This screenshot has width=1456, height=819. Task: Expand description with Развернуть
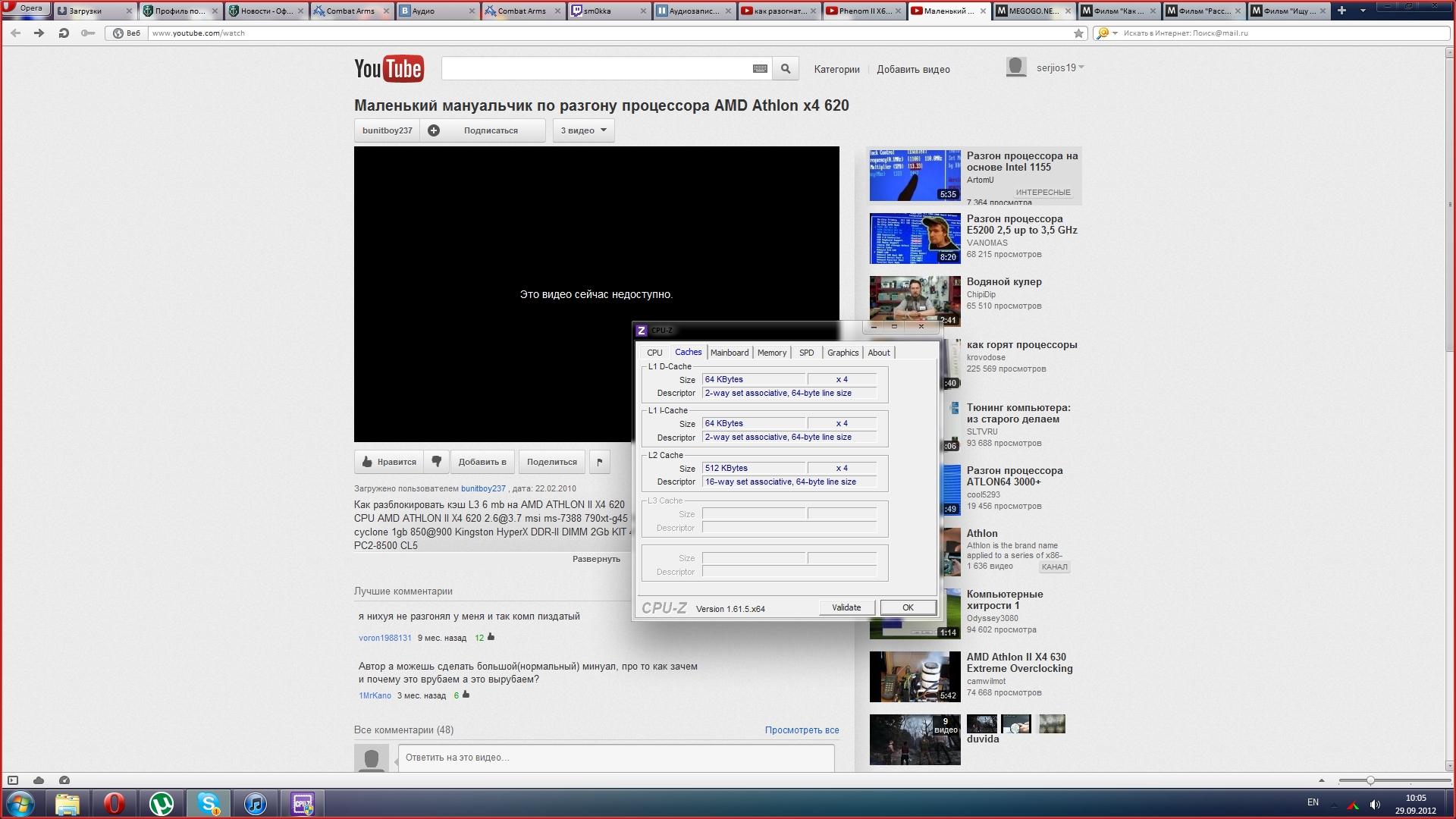596,559
